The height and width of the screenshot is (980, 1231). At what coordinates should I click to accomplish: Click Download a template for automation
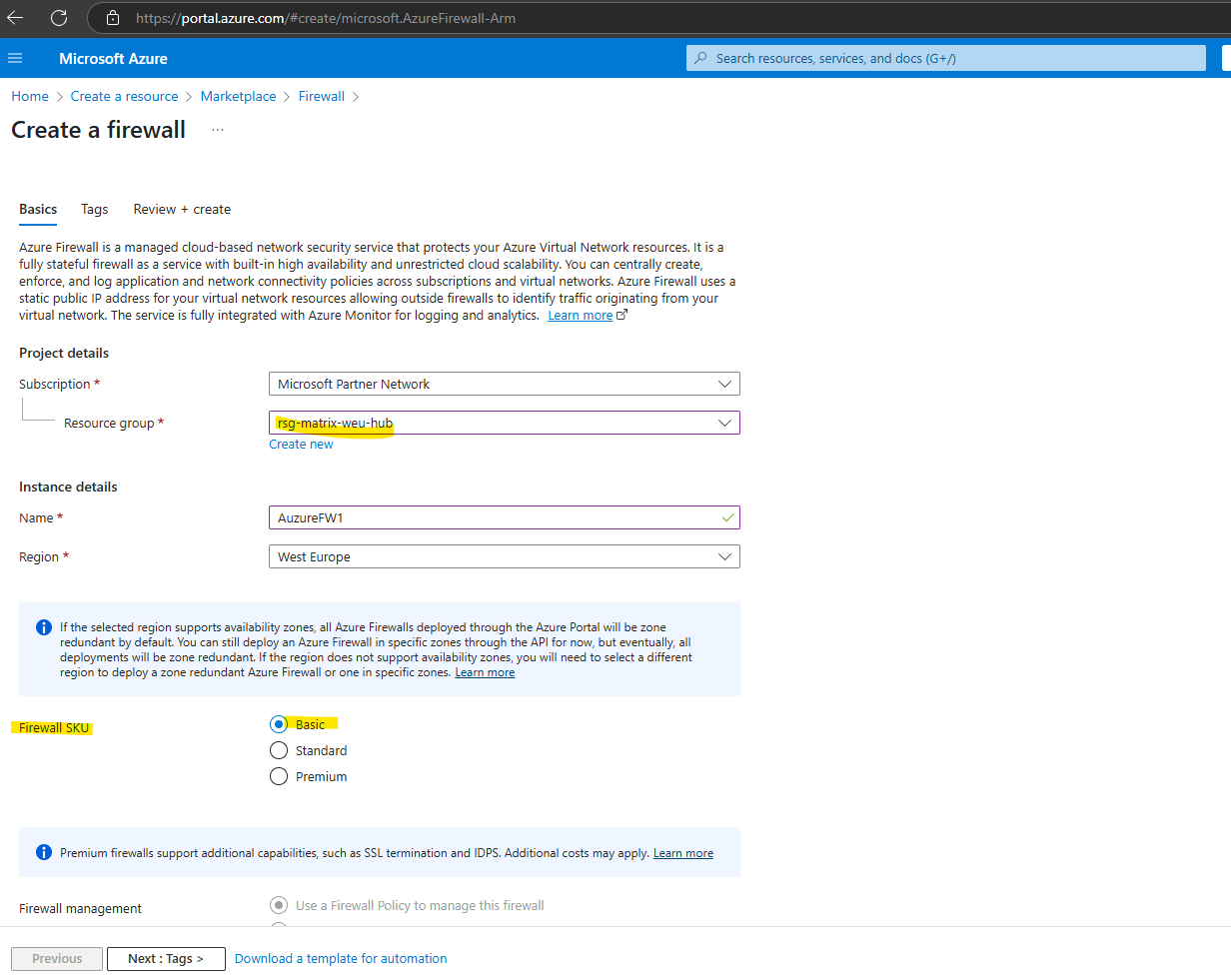[x=341, y=958]
